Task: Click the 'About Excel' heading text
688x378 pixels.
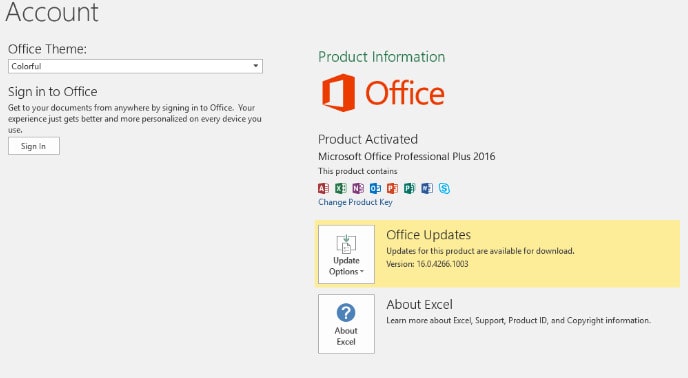Action: coord(419,304)
